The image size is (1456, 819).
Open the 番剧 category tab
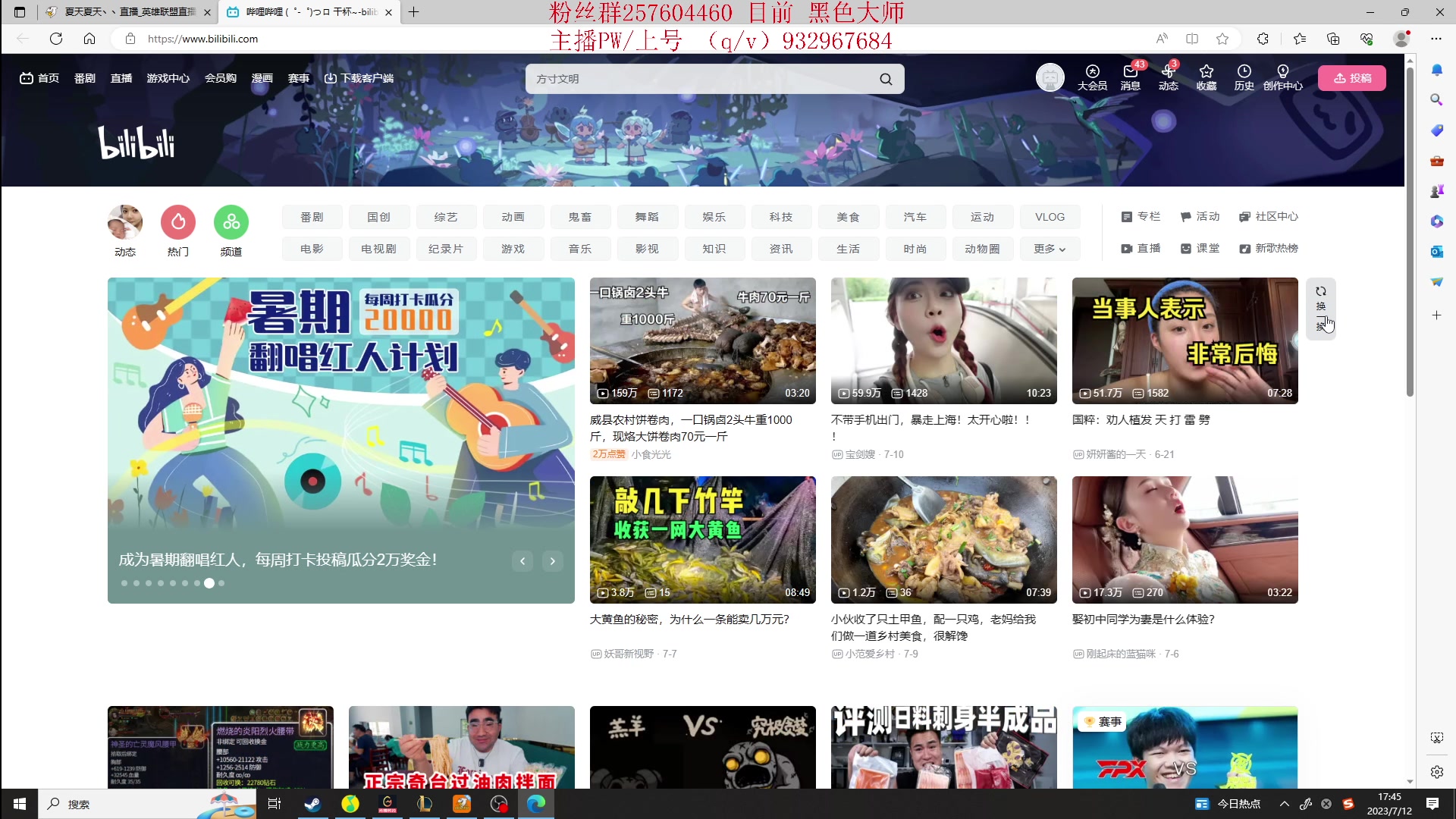click(312, 217)
